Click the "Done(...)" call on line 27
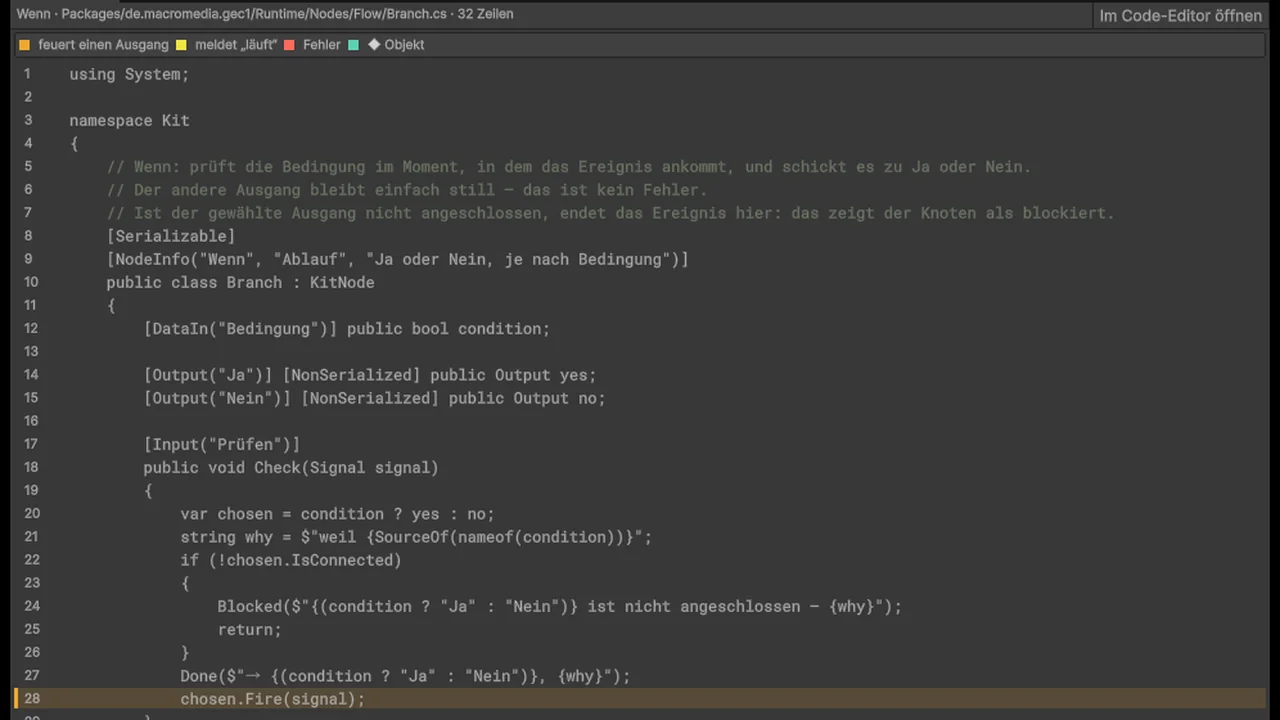The width and height of the screenshot is (1280, 720). (406, 676)
